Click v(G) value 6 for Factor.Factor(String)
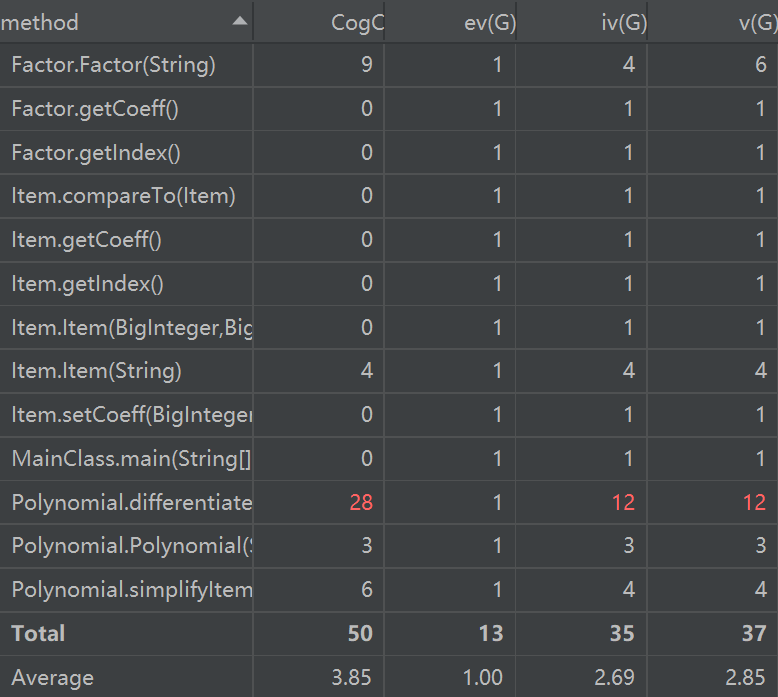778x697 pixels. pyautogui.click(x=761, y=65)
